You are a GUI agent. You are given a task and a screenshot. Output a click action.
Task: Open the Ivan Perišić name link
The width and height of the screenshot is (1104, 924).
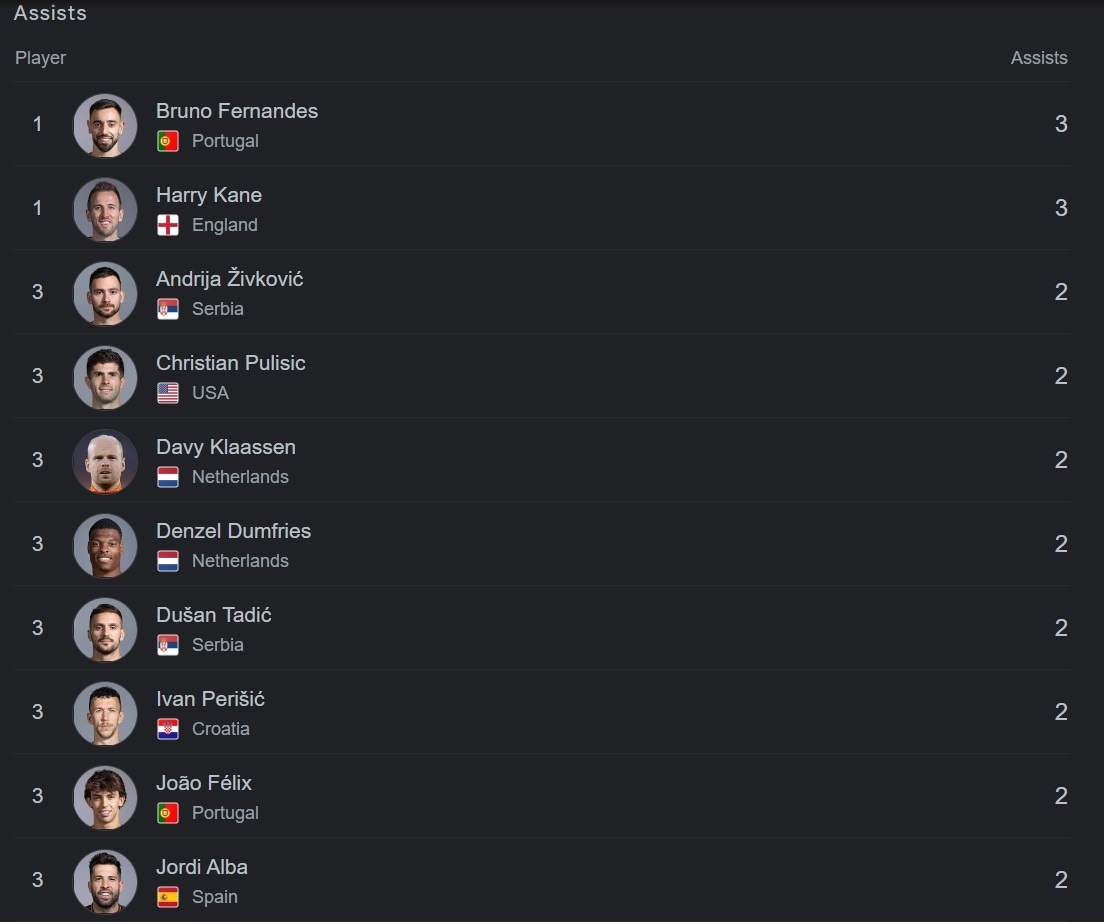[211, 699]
